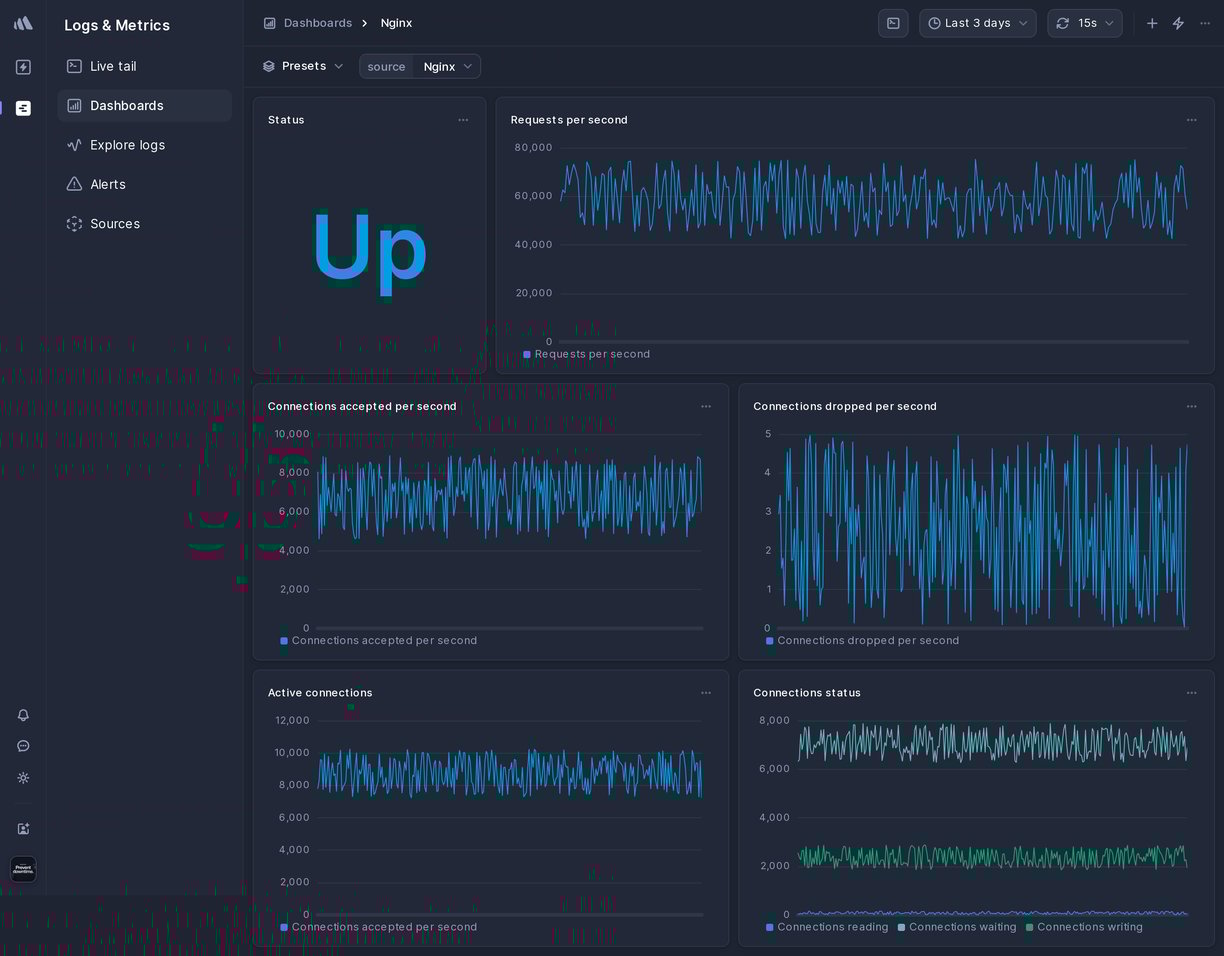Click the lightning icon next to the plus button
Image resolution: width=1224 pixels, height=956 pixels.
coord(1178,23)
